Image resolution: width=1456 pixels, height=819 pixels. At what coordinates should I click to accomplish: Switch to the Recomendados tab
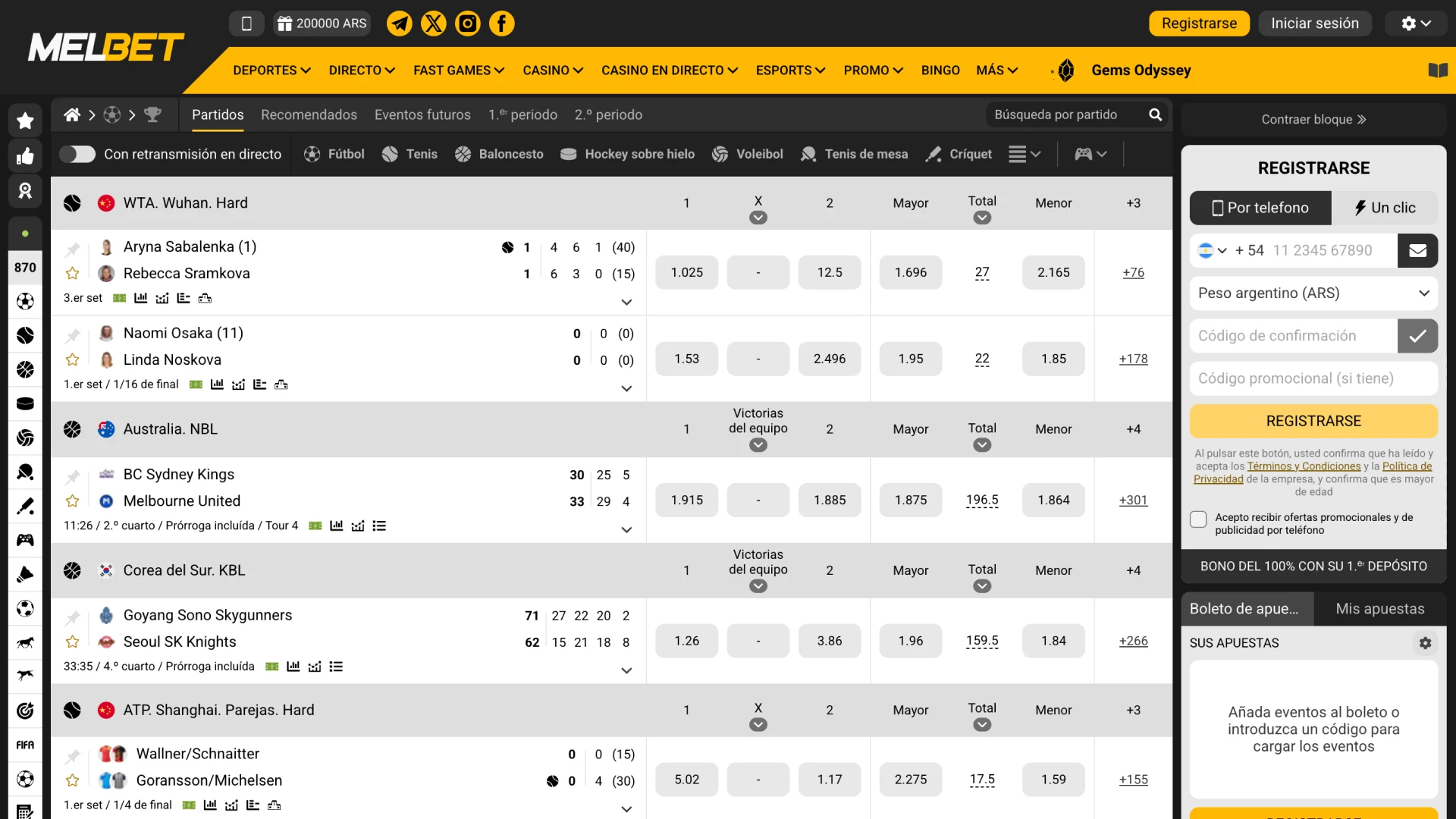(309, 115)
